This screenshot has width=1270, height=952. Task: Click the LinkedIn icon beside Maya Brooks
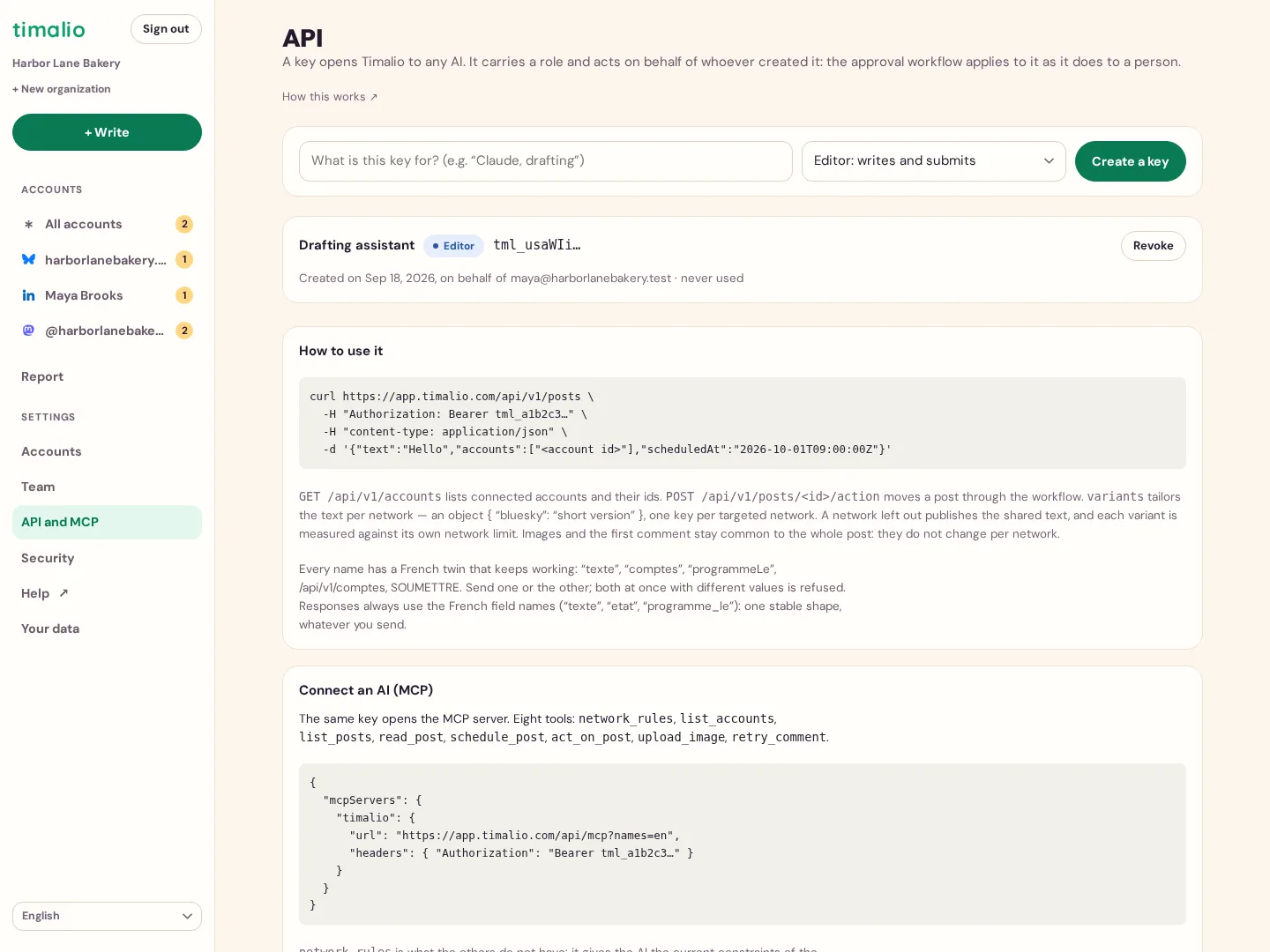click(x=28, y=295)
